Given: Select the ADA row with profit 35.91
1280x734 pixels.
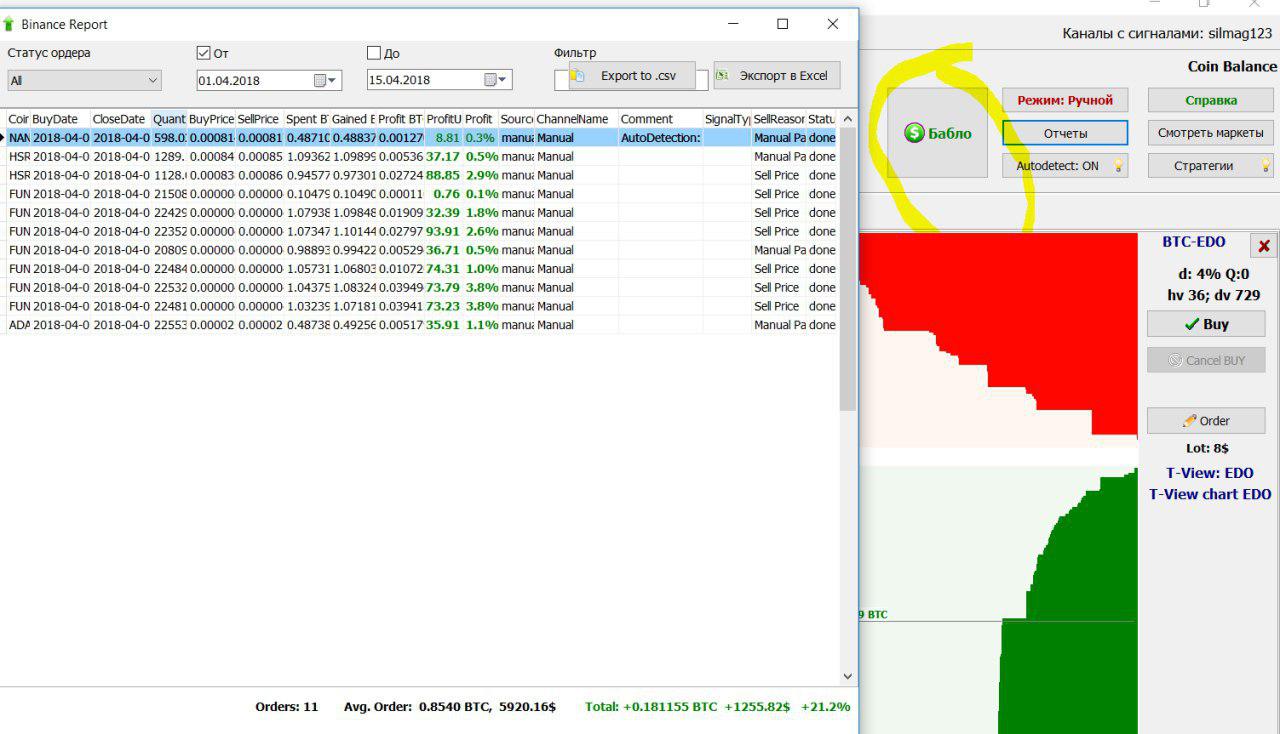Looking at the screenshot, I should [x=420, y=325].
